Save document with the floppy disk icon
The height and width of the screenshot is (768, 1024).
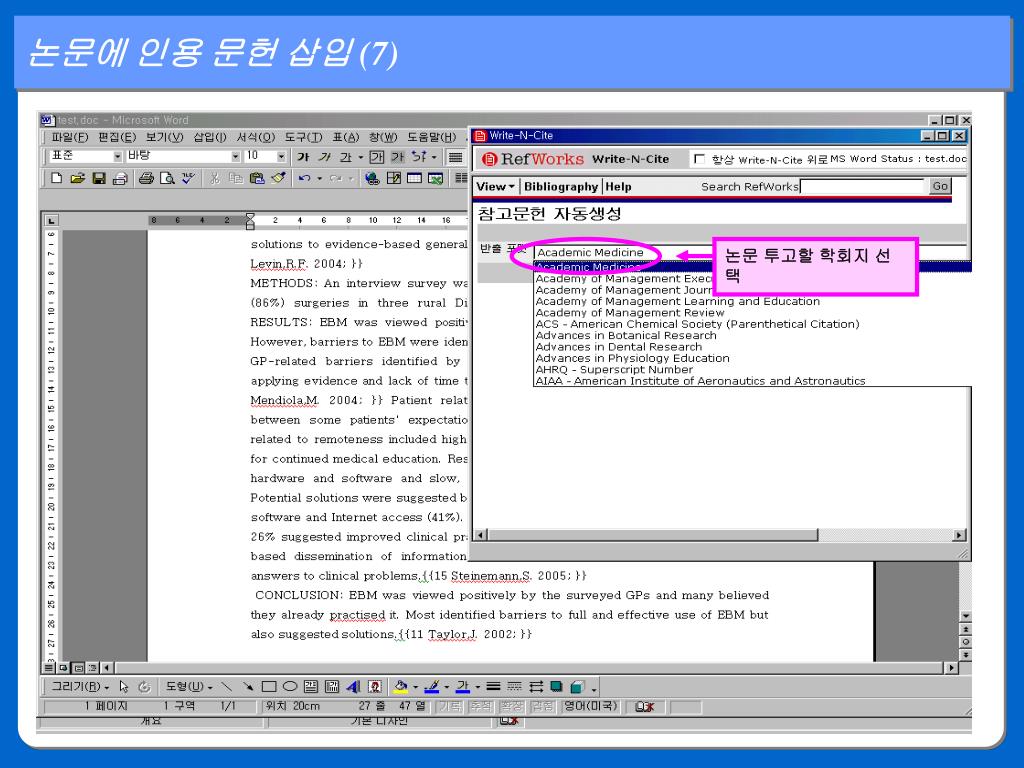(99, 178)
